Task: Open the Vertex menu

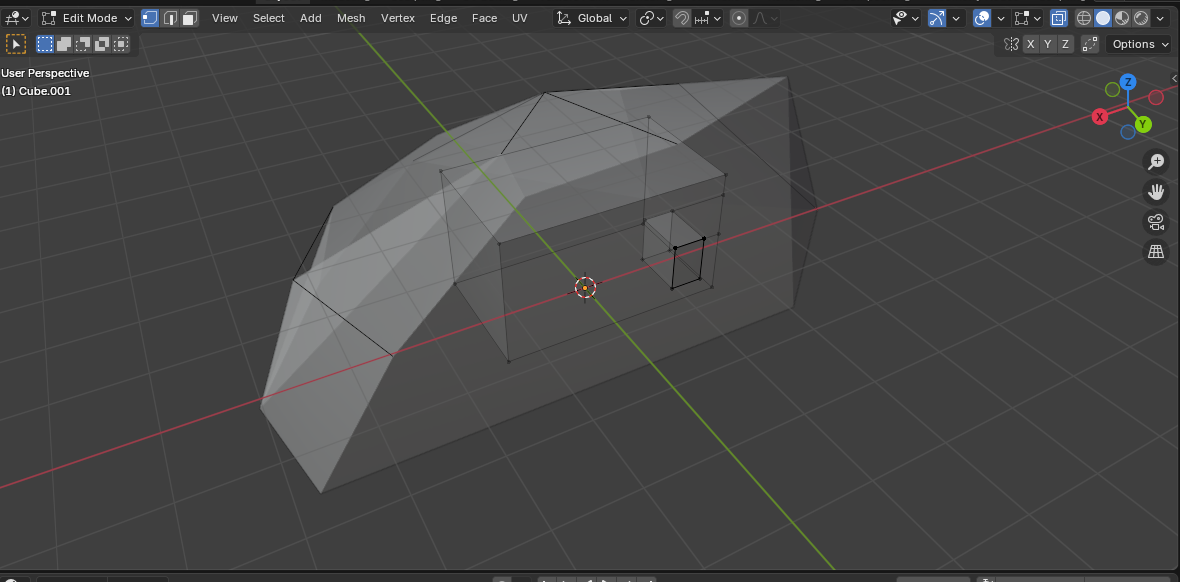Action: click(397, 18)
